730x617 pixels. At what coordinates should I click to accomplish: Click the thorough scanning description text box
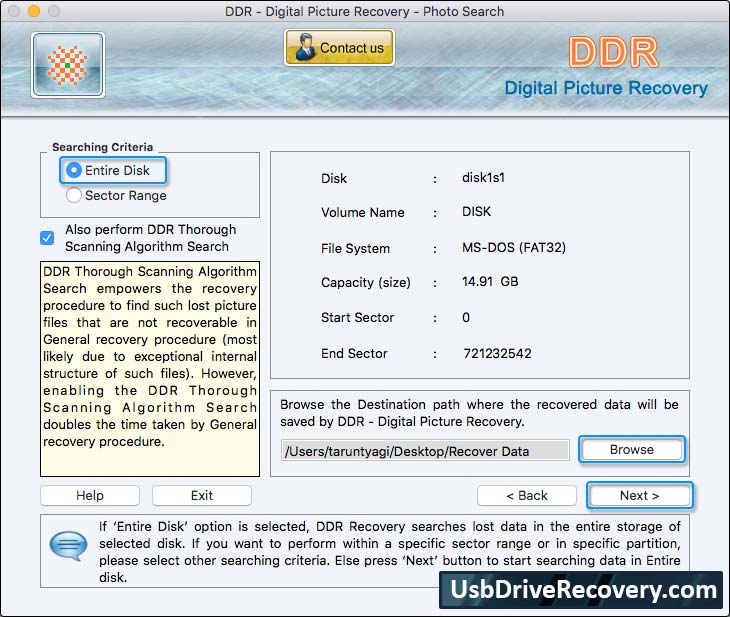click(x=150, y=369)
